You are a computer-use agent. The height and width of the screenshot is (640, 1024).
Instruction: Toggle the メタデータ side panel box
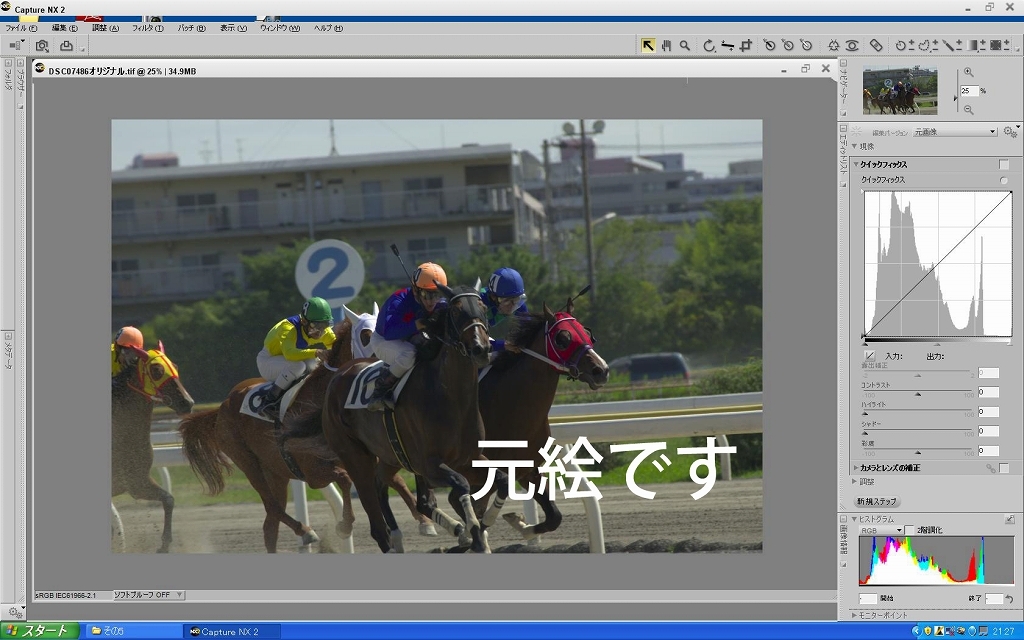click(x=8, y=336)
